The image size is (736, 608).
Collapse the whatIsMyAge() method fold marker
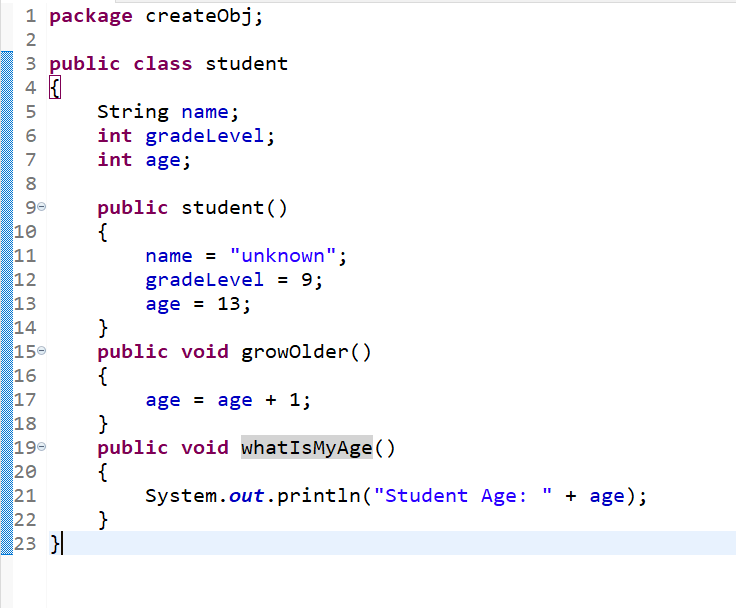click(41, 448)
